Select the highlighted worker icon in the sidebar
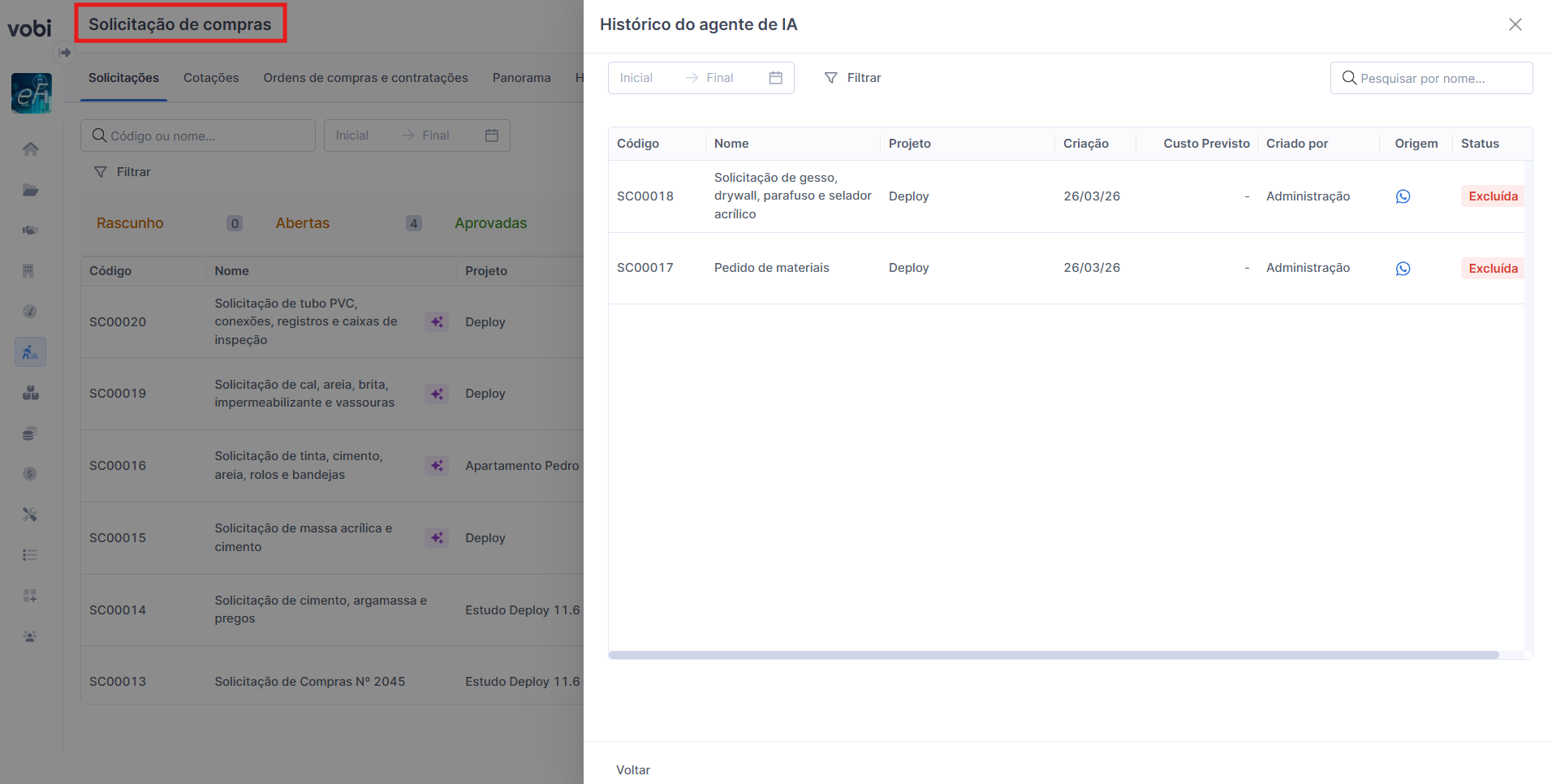The width and height of the screenshot is (1552, 784). tap(30, 352)
